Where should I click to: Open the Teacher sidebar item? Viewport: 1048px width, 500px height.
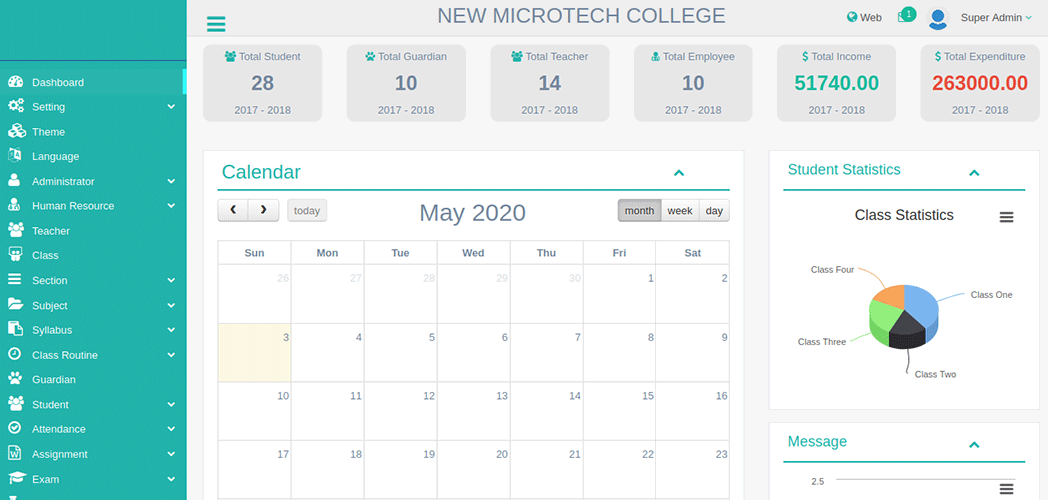[51, 231]
